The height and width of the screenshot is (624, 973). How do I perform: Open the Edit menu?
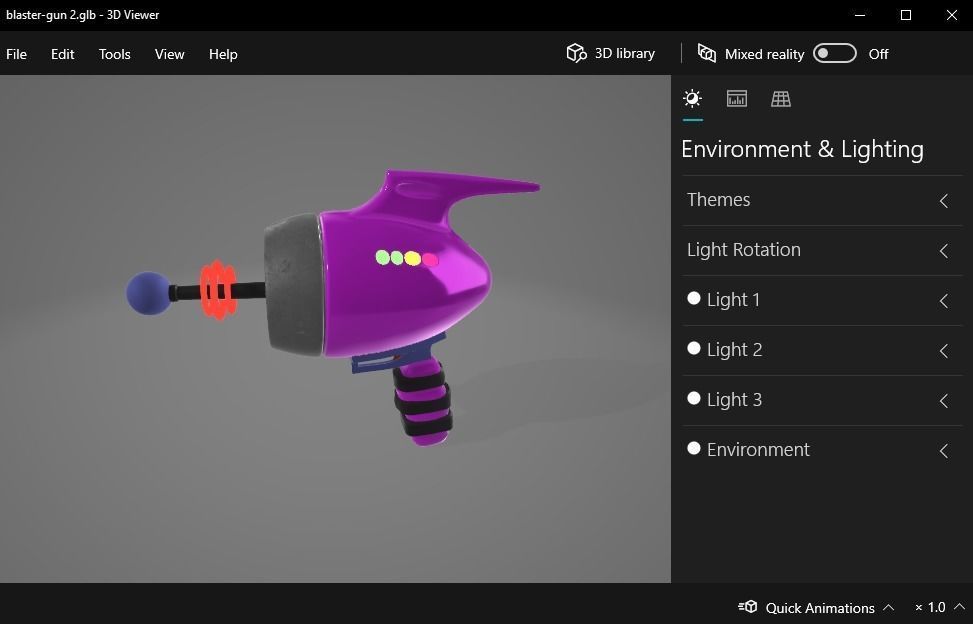pyautogui.click(x=63, y=54)
